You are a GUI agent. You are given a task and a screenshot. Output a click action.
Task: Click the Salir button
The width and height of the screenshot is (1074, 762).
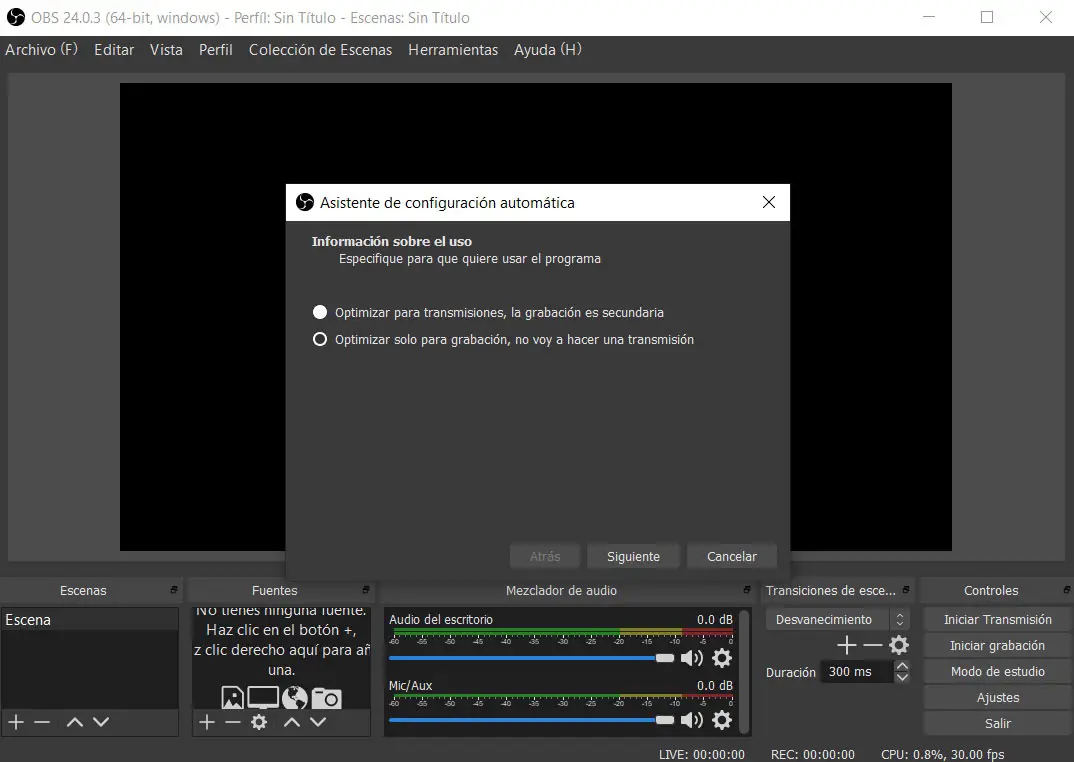997,724
